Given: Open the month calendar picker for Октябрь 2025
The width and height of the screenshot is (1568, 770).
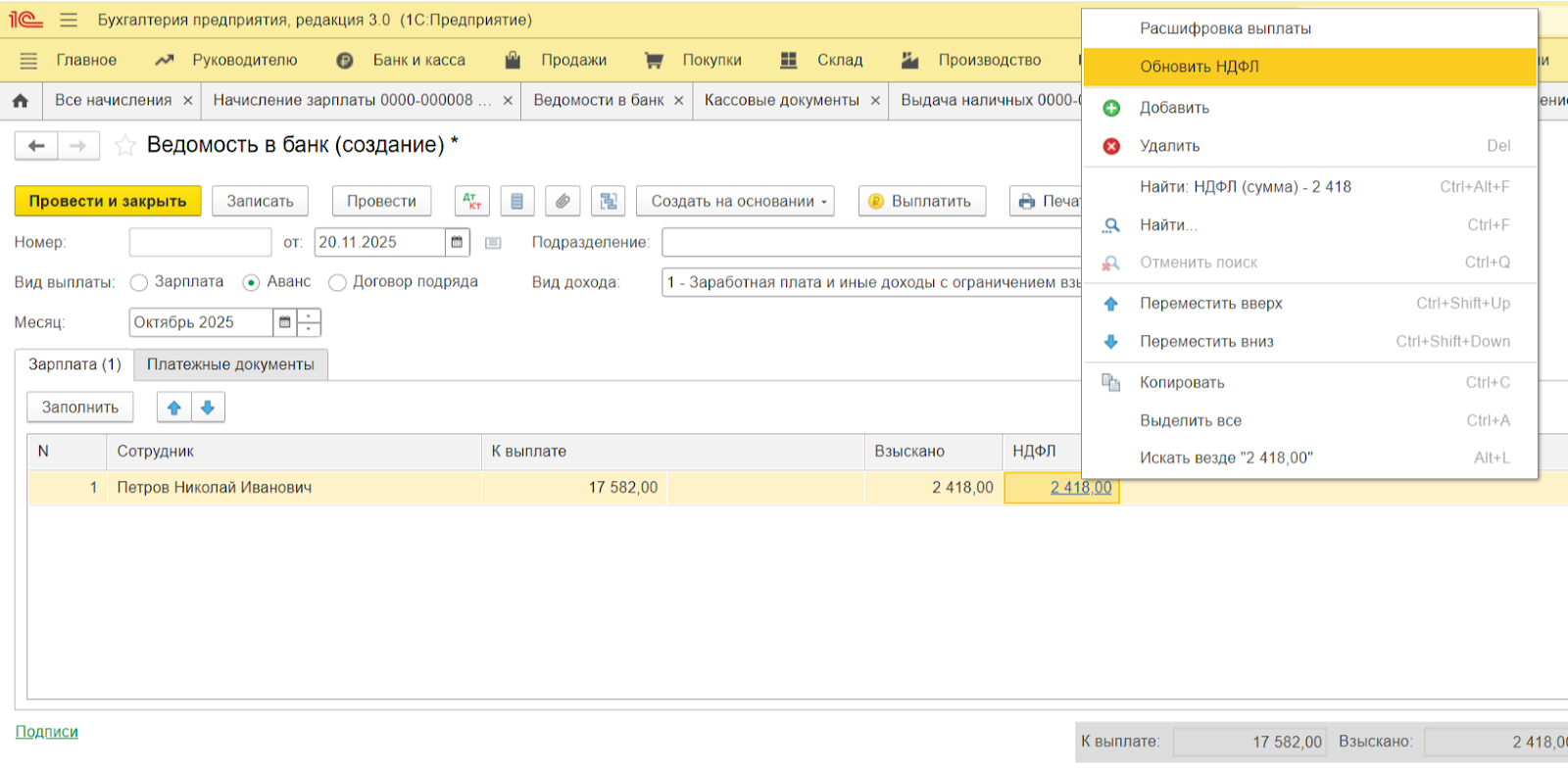Looking at the screenshot, I should 284,322.
